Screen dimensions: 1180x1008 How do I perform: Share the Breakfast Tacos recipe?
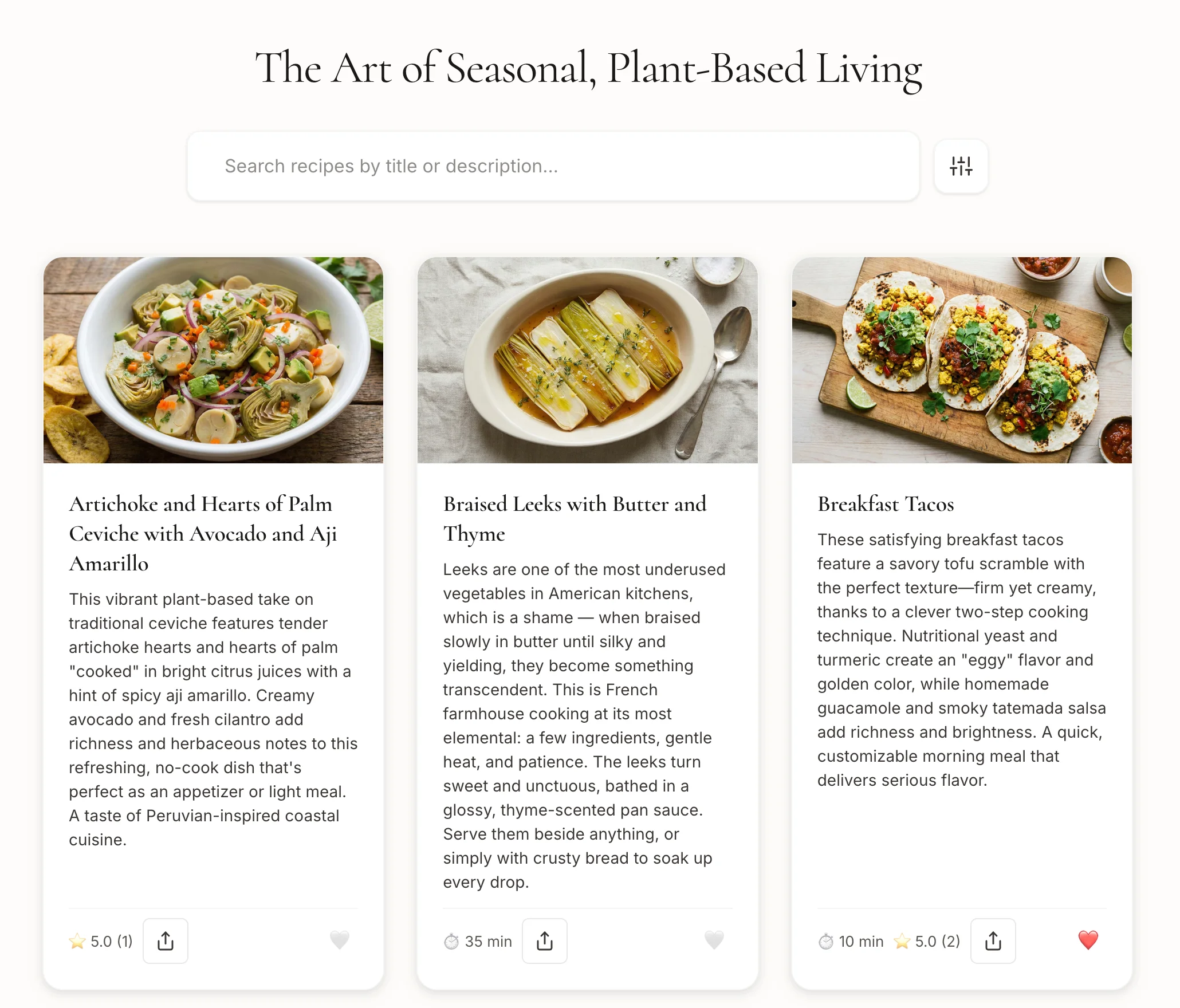coord(993,941)
